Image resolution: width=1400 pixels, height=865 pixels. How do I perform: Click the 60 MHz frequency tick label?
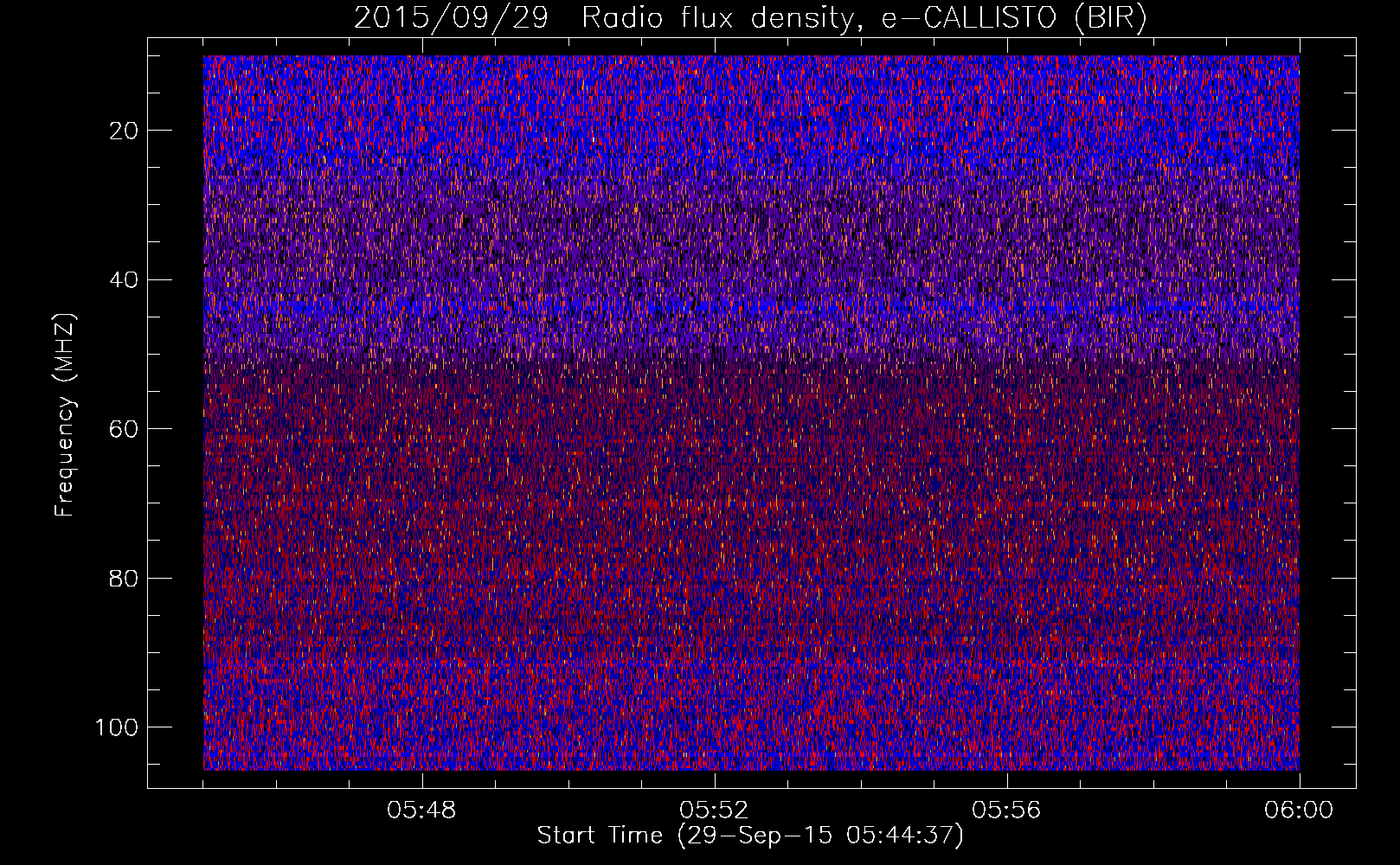124,429
